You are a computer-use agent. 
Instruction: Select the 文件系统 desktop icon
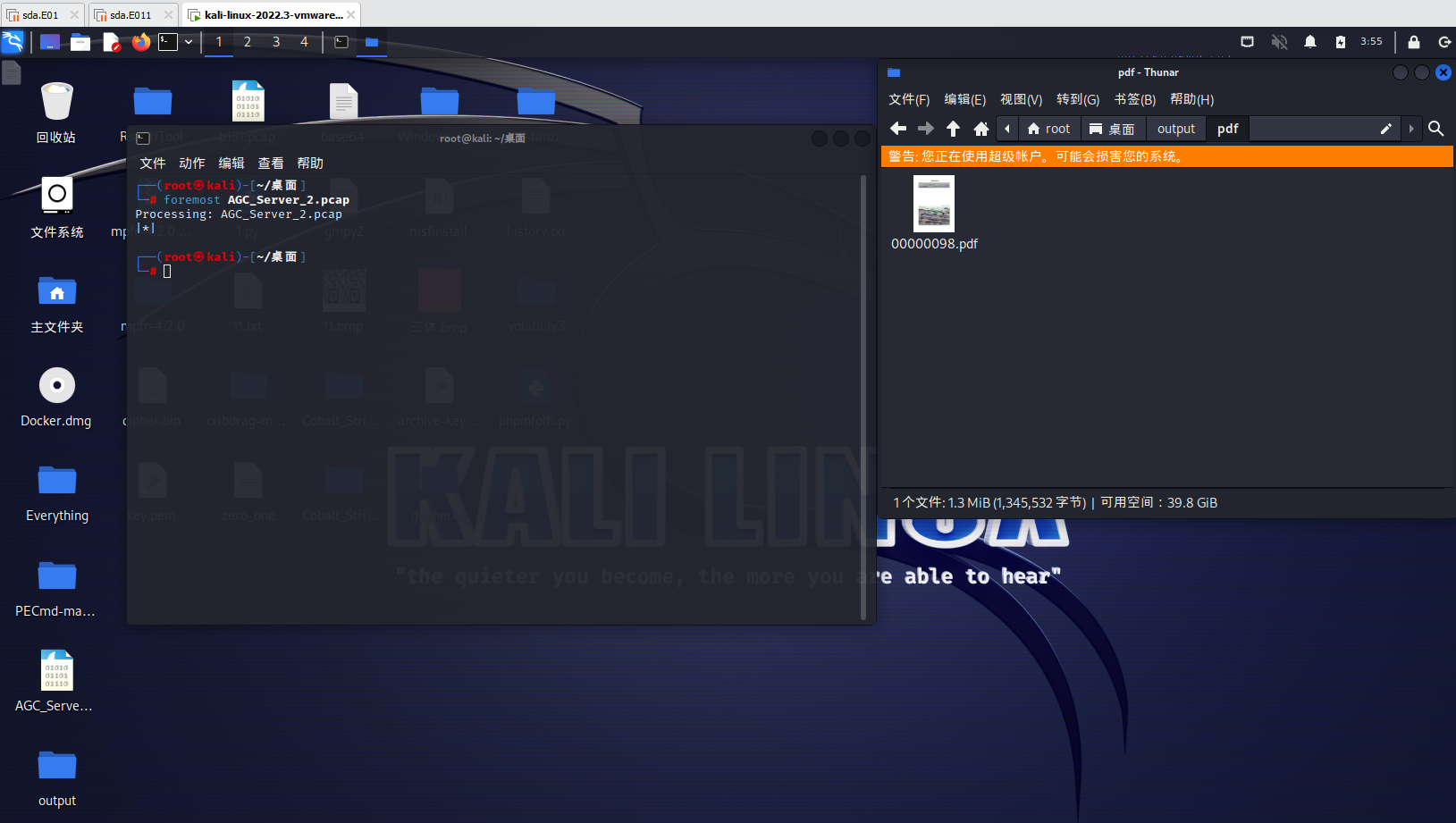(56, 207)
